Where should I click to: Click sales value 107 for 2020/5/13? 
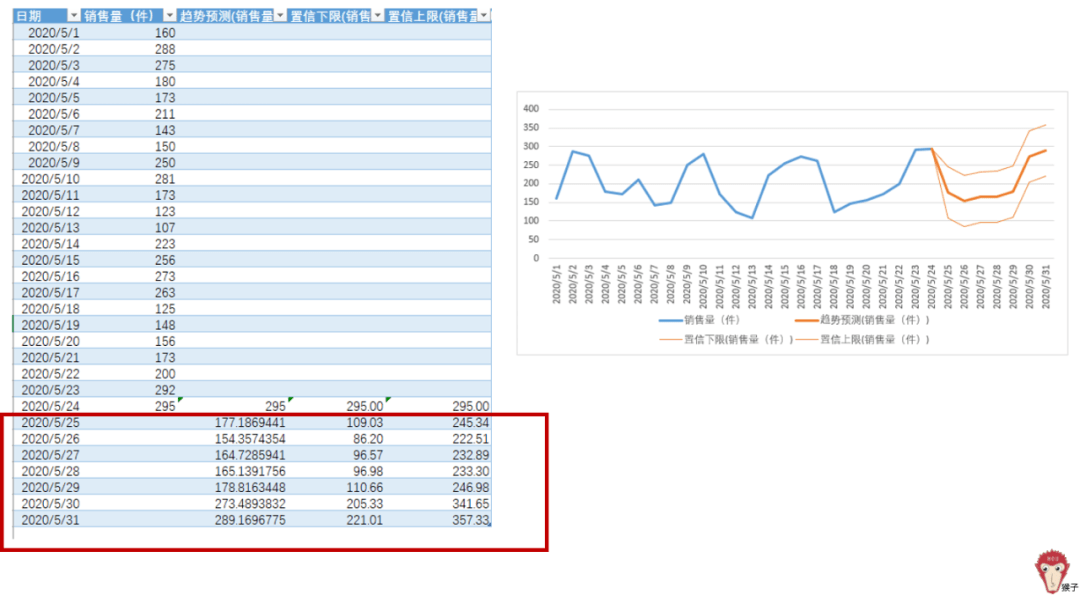(x=165, y=226)
